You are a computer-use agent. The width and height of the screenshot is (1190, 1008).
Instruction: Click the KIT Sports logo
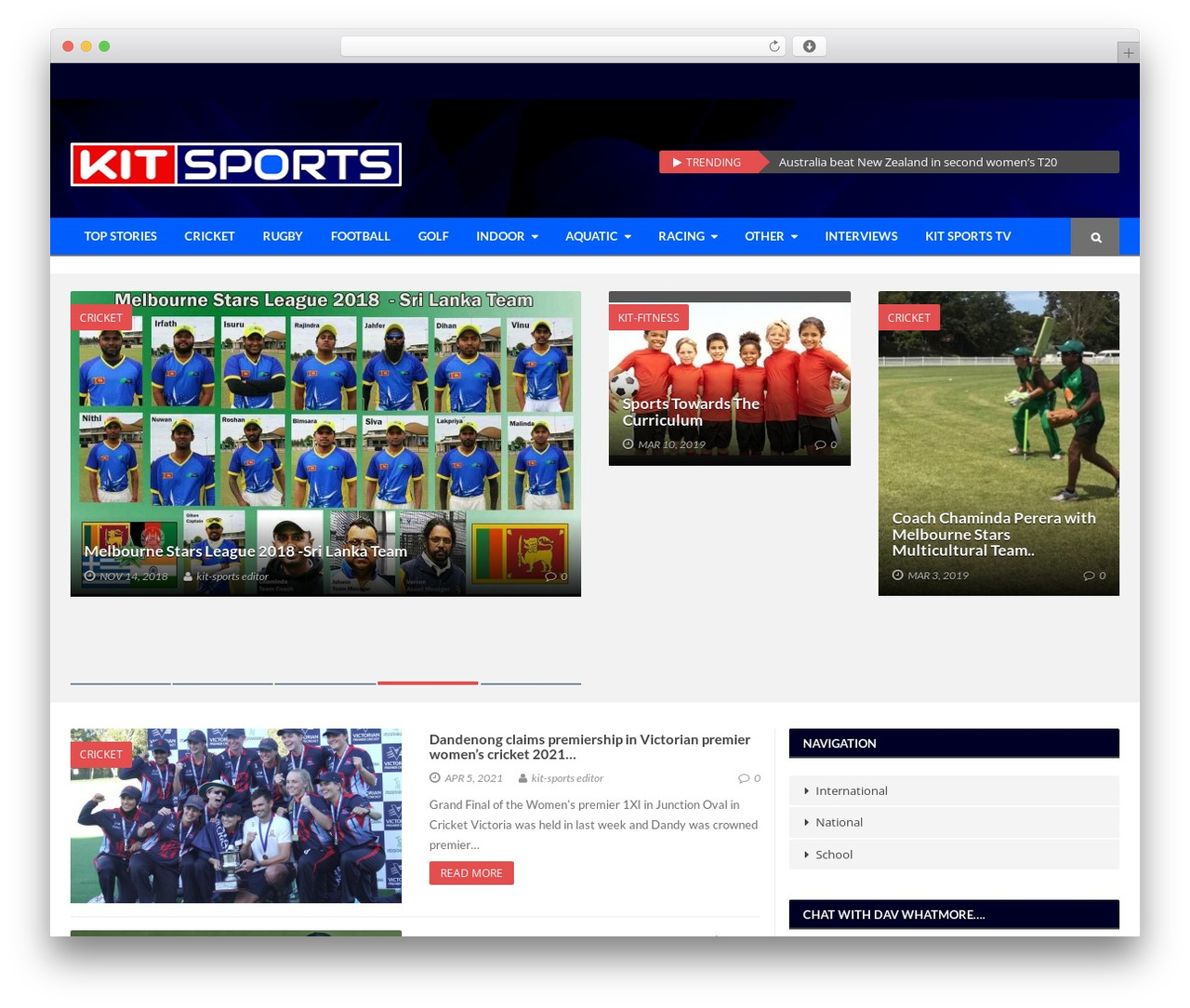click(x=236, y=165)
